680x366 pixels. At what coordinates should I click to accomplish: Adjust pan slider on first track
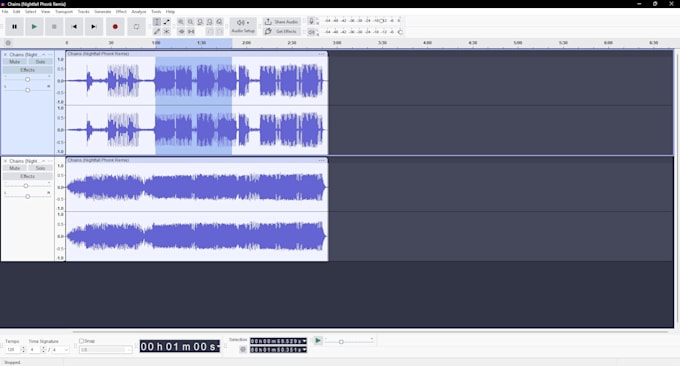[x=27, y=90]
